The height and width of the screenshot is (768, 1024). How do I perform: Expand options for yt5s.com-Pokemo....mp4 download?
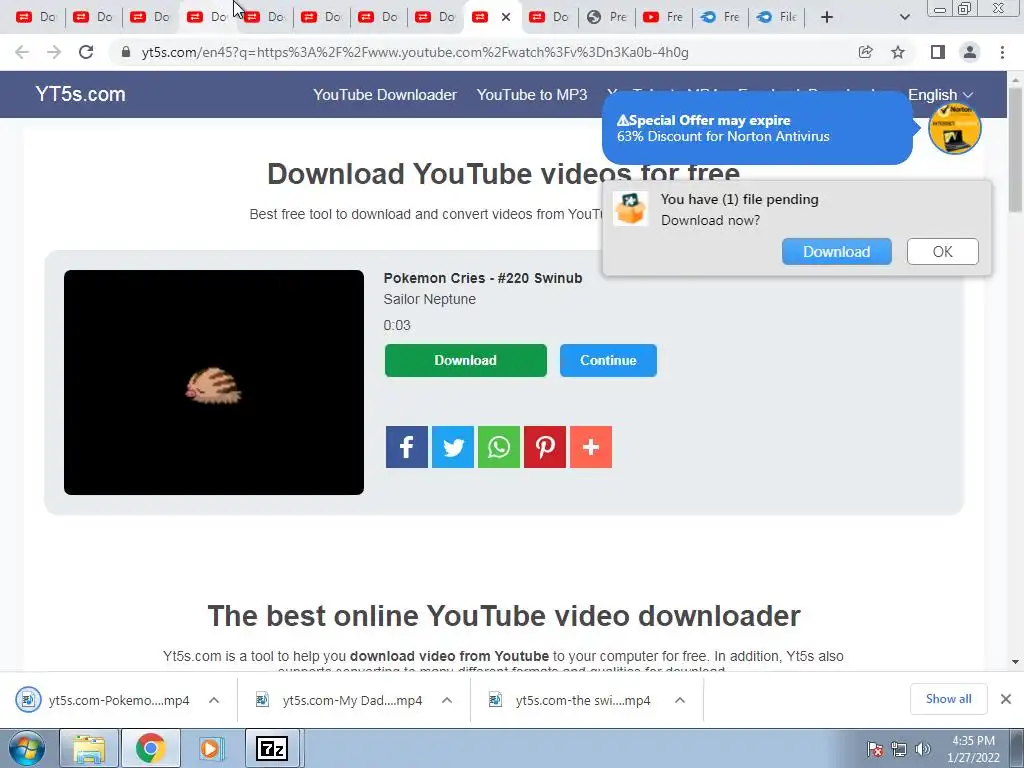click(x=214, y=700)
